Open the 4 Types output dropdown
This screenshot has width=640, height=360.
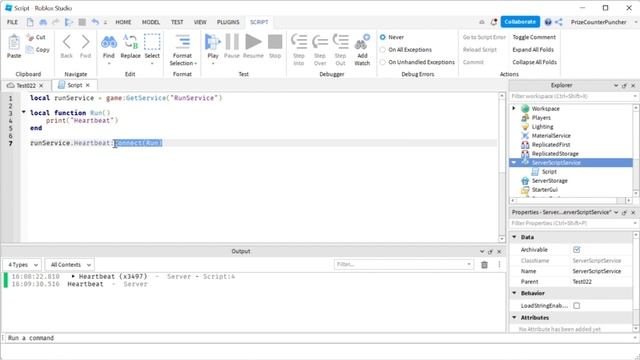pos(22,264)
